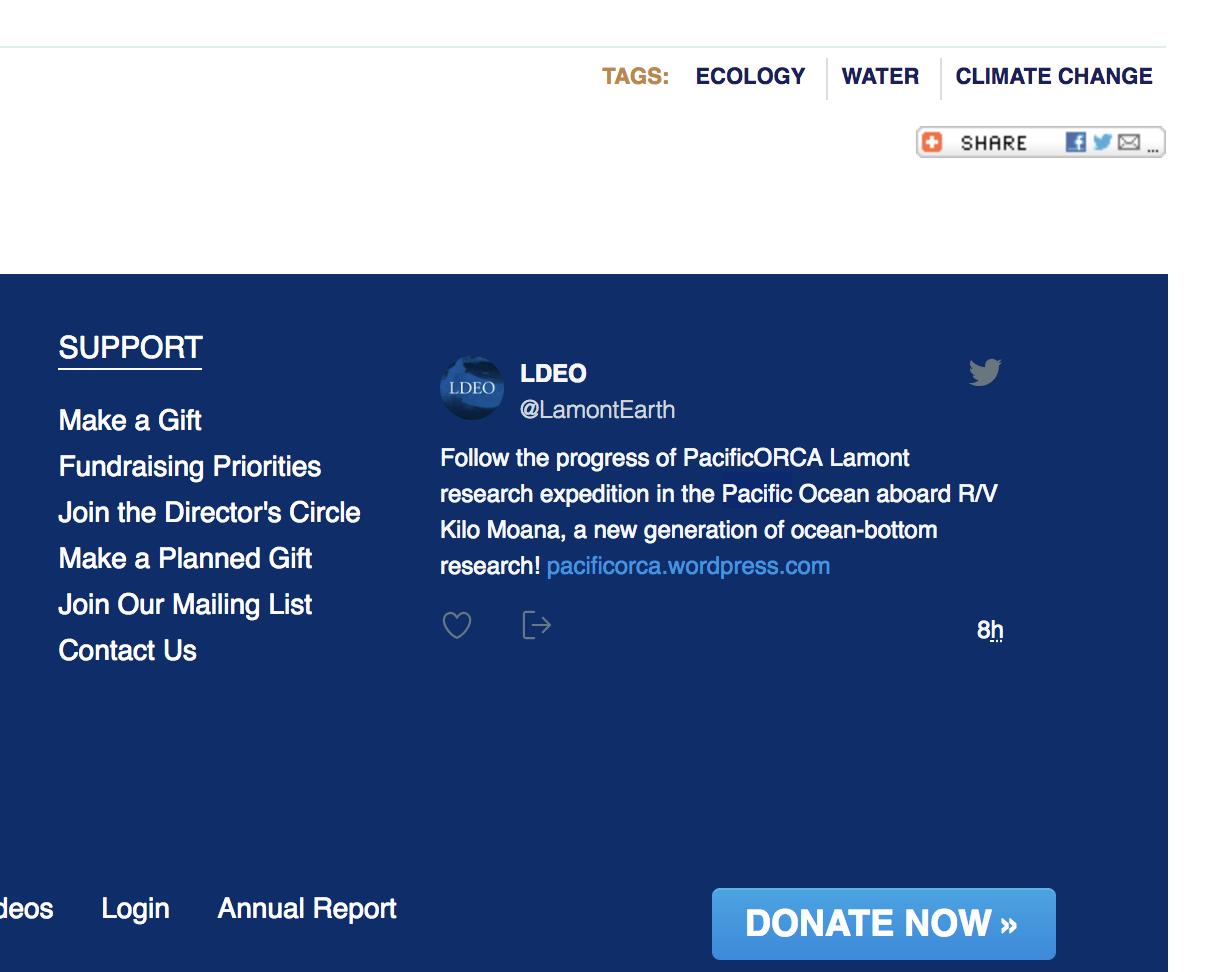Open the CLIMATE CHANGE tag

point(1054,76)
